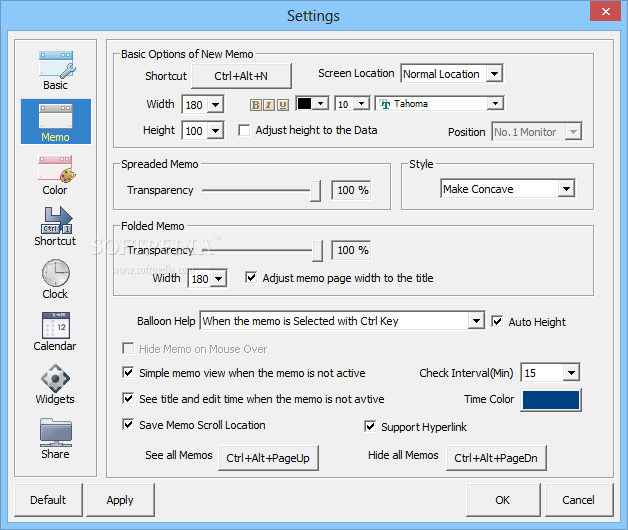This screenshot has width=628, height=530.
Task: Toggle Support Hyperlink checkbox
Action: click(x=370, y=426)
